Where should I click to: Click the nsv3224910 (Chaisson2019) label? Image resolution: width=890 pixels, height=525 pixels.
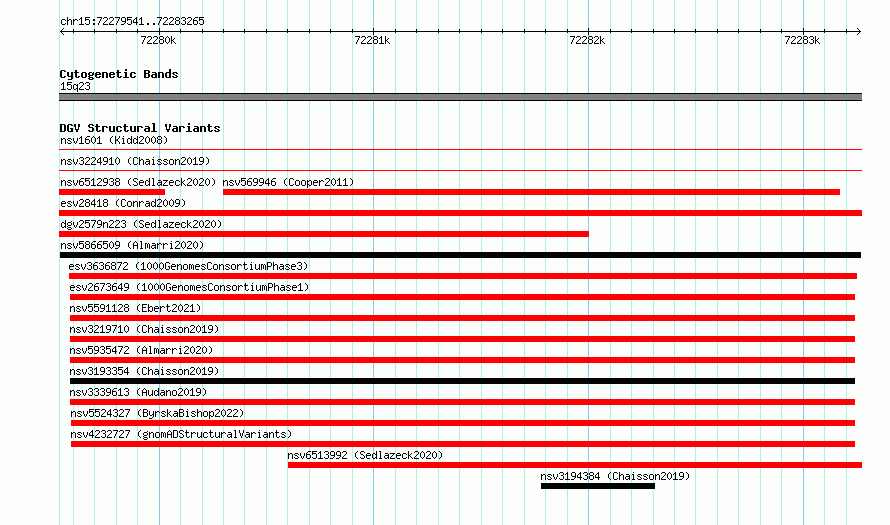[x=135, y=161]
